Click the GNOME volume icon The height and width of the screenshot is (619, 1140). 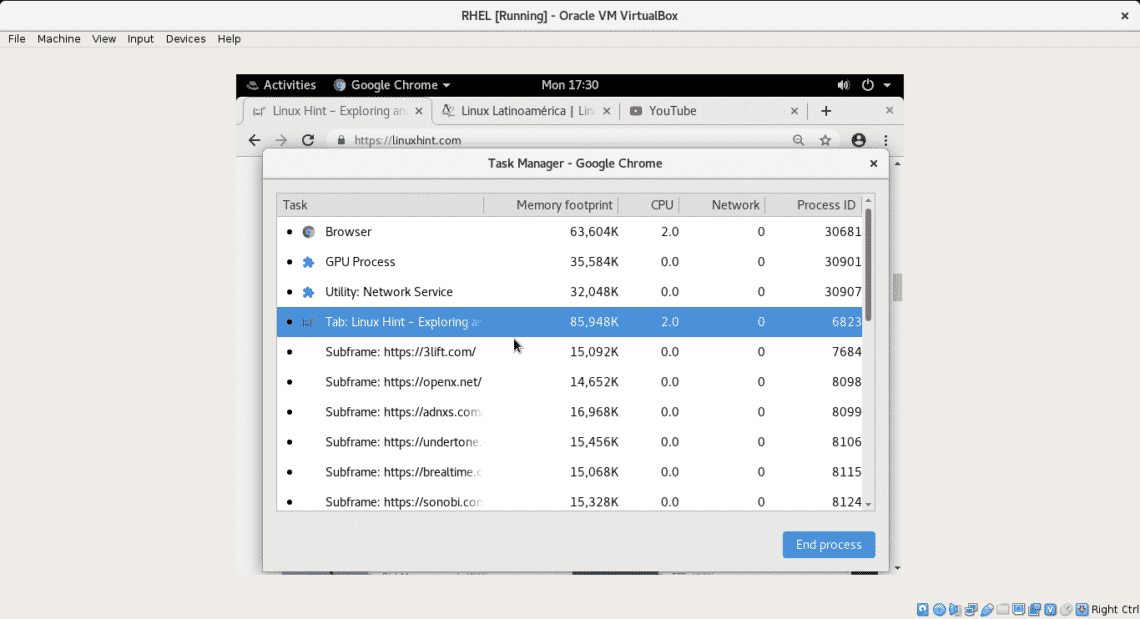[x=843, y=85]
